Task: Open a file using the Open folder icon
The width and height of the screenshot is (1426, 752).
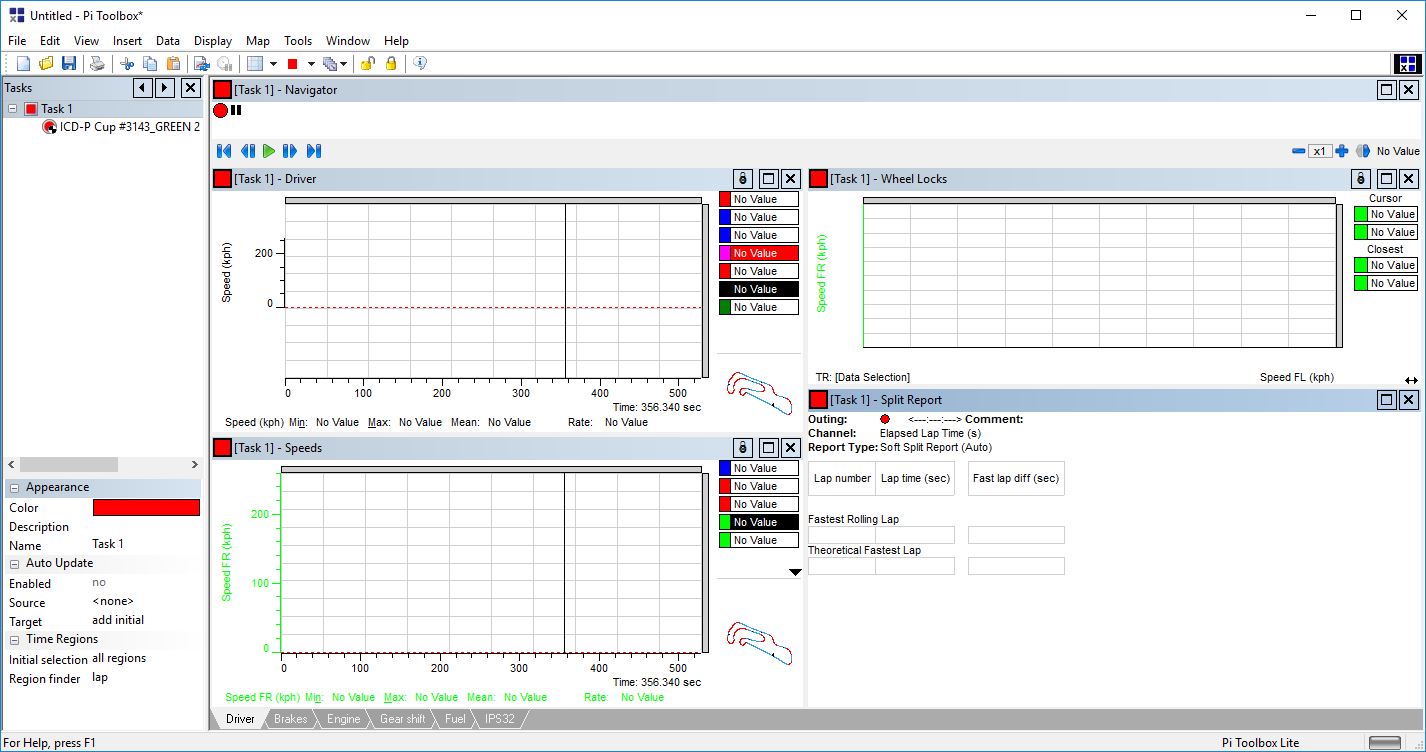Action: [x=44, y=62]
